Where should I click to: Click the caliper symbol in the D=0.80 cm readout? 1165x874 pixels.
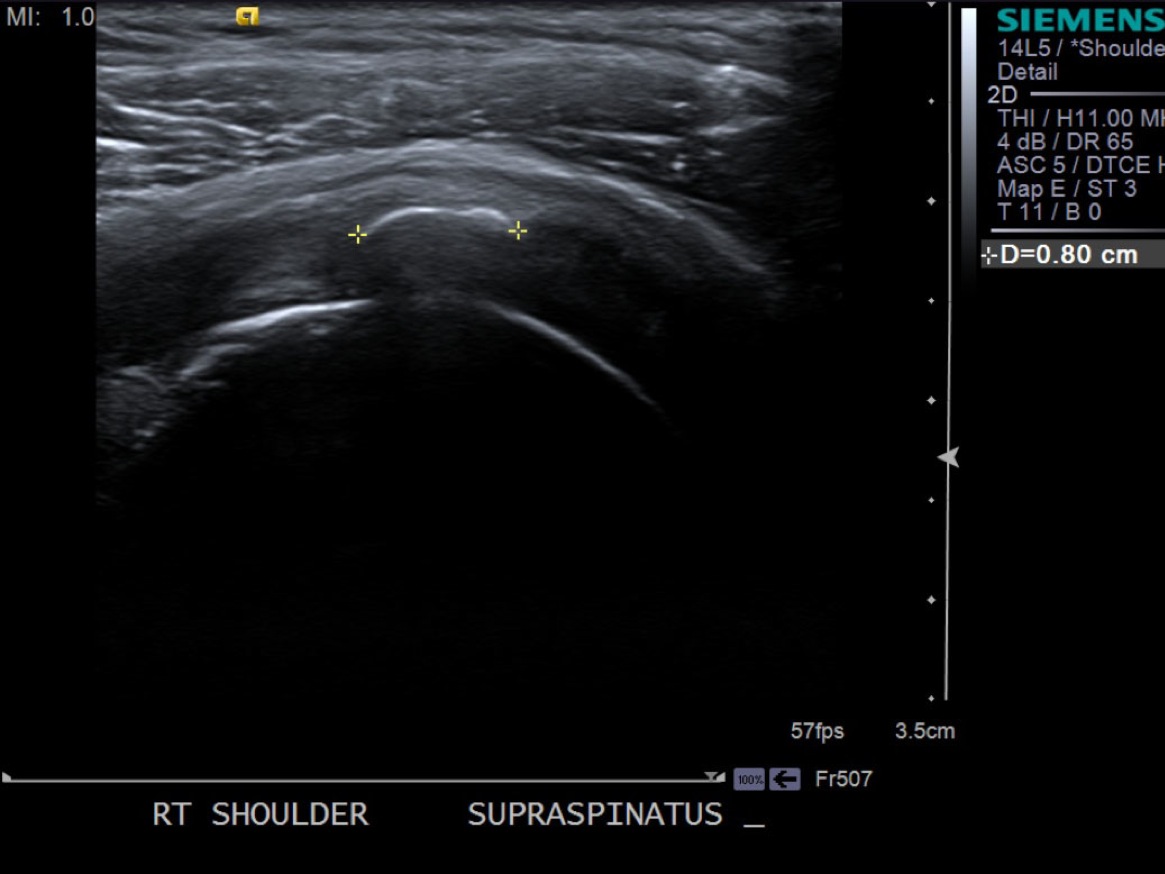[x=990, y=255]
